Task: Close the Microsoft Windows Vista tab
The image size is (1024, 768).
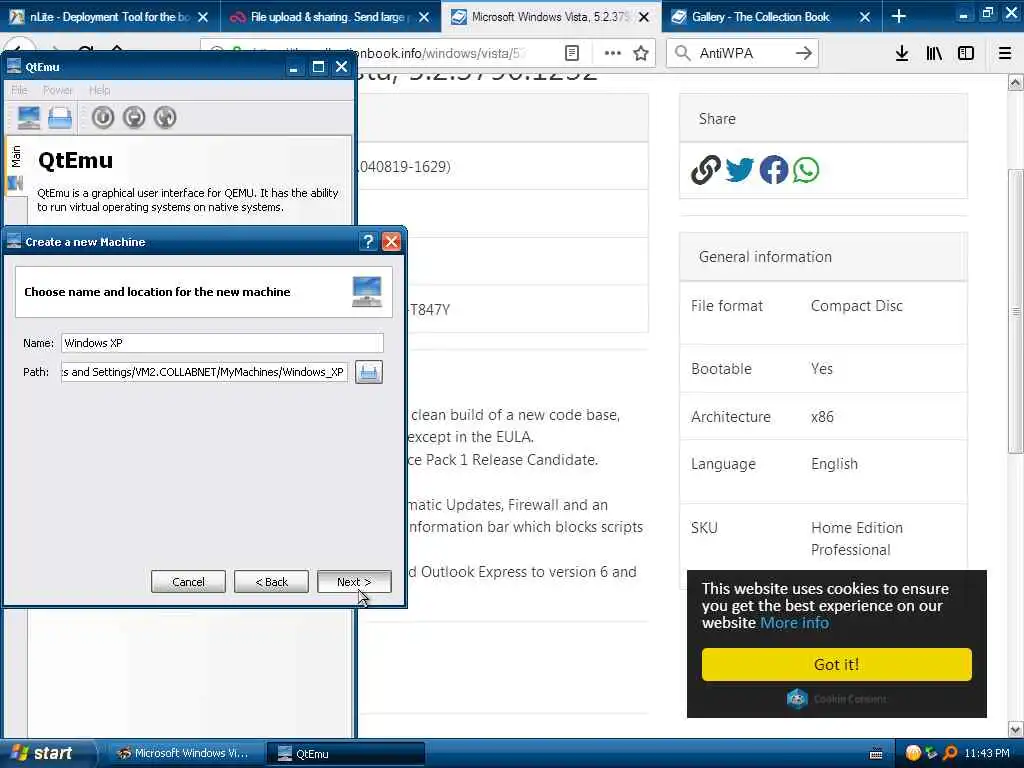Action: 645,16
